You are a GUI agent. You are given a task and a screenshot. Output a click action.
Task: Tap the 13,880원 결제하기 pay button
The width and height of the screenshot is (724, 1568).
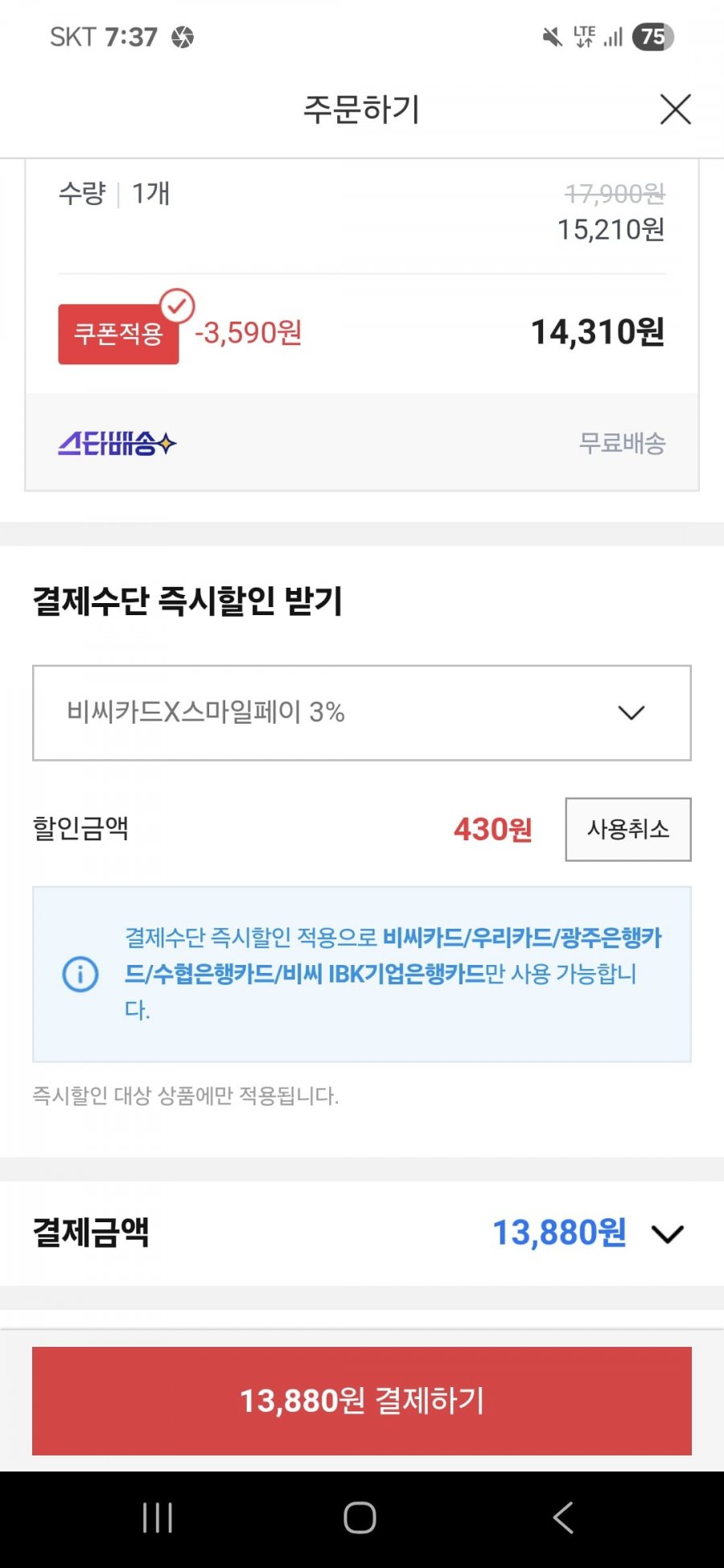pyautogui.click(x=362, y=1401)
